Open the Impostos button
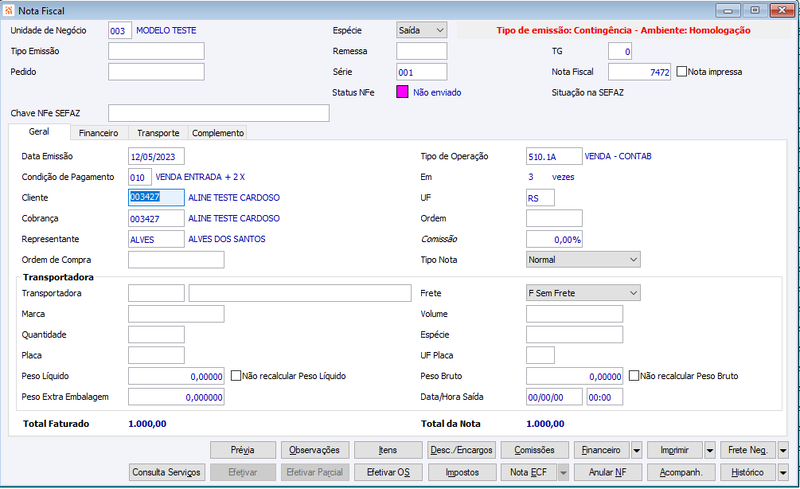This screenshot has height=489, width=800. click(462, 473)
